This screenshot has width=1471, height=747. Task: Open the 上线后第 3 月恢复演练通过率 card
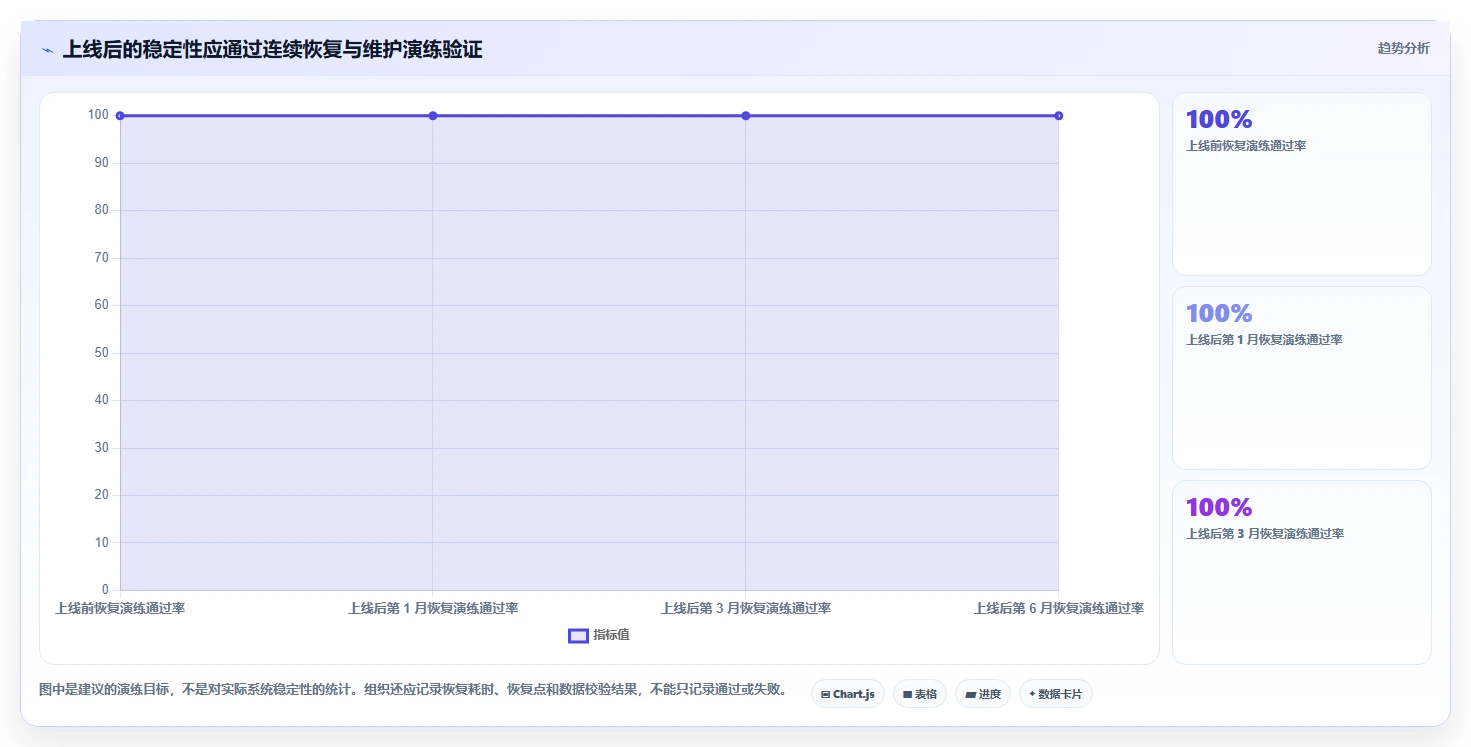(x=1302, y=572)
